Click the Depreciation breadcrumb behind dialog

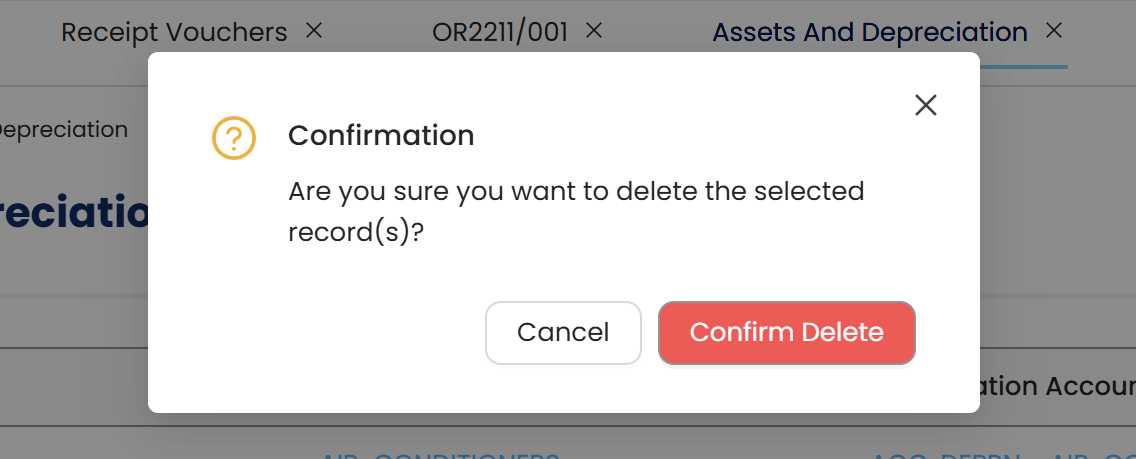pos(64,130)
